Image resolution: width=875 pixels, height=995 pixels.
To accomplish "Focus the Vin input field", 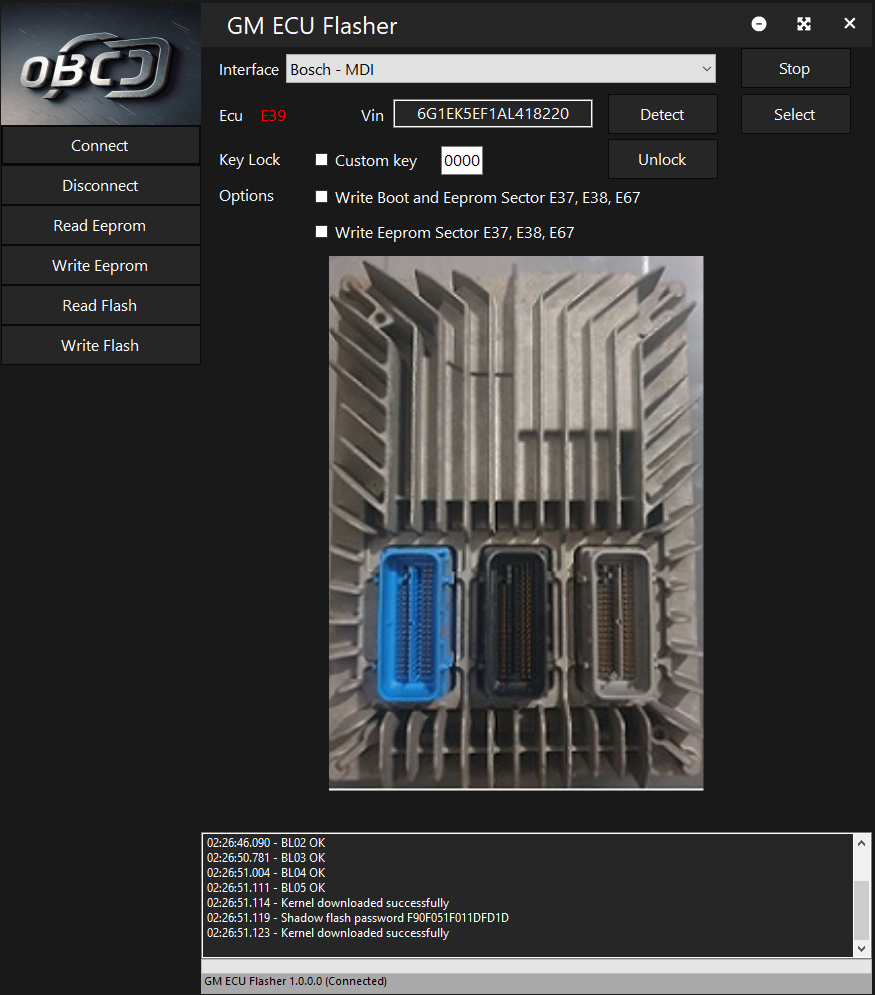I will (x=493, y=114).
